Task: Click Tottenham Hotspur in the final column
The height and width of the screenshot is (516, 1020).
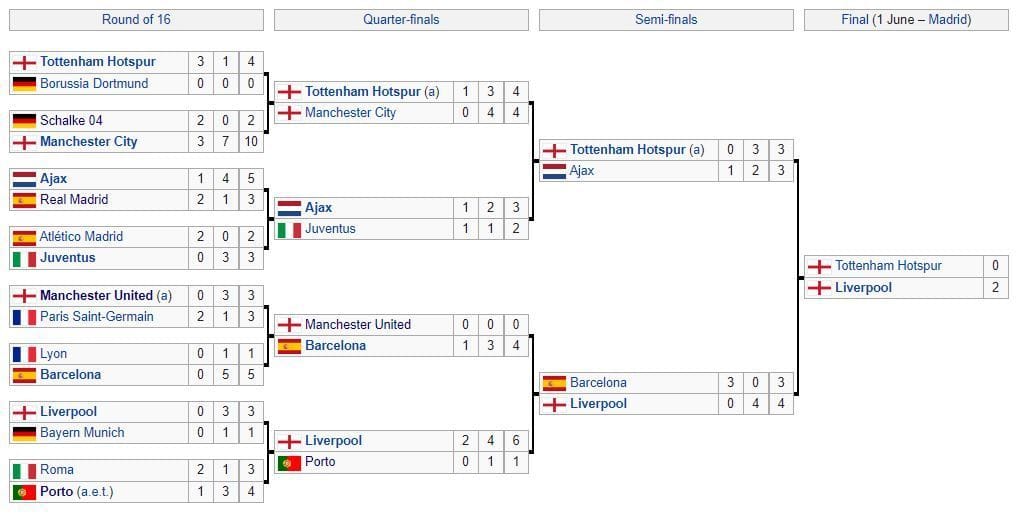Action: click(x=888, y=266)
